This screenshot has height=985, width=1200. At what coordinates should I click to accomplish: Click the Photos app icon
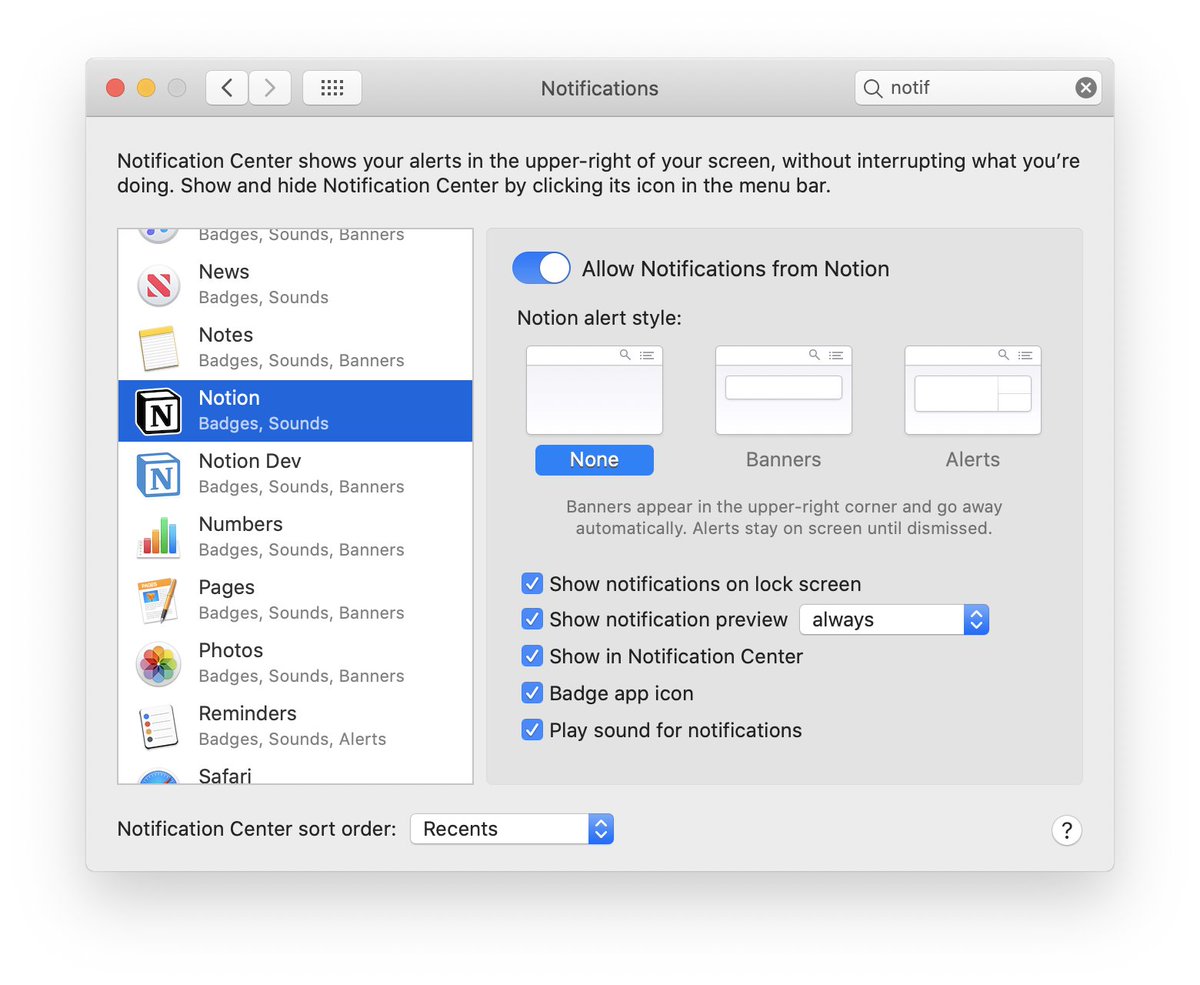[x=158, y=663]
